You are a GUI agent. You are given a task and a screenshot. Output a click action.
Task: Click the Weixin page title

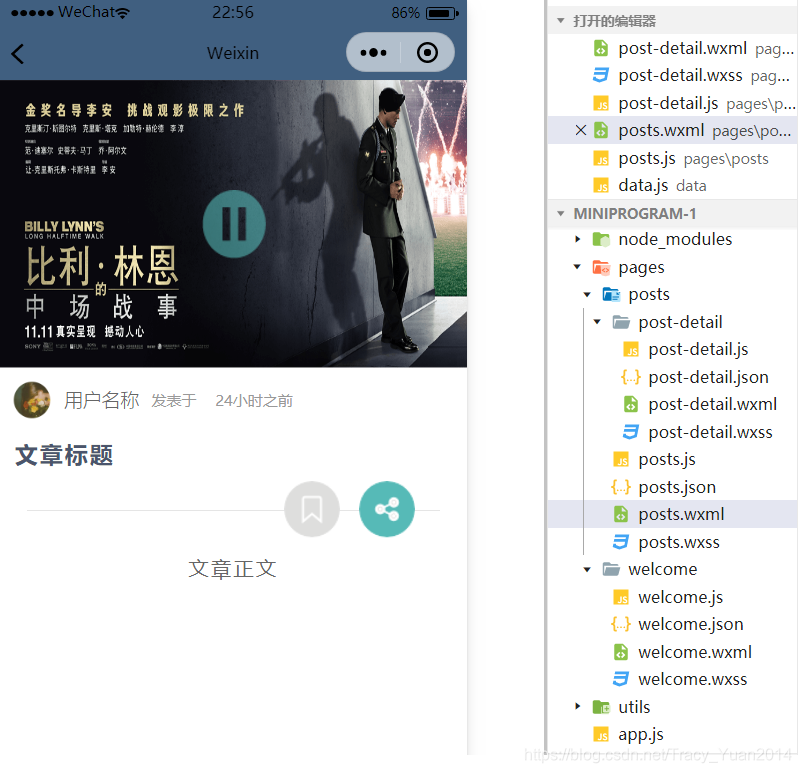point(233,53)
